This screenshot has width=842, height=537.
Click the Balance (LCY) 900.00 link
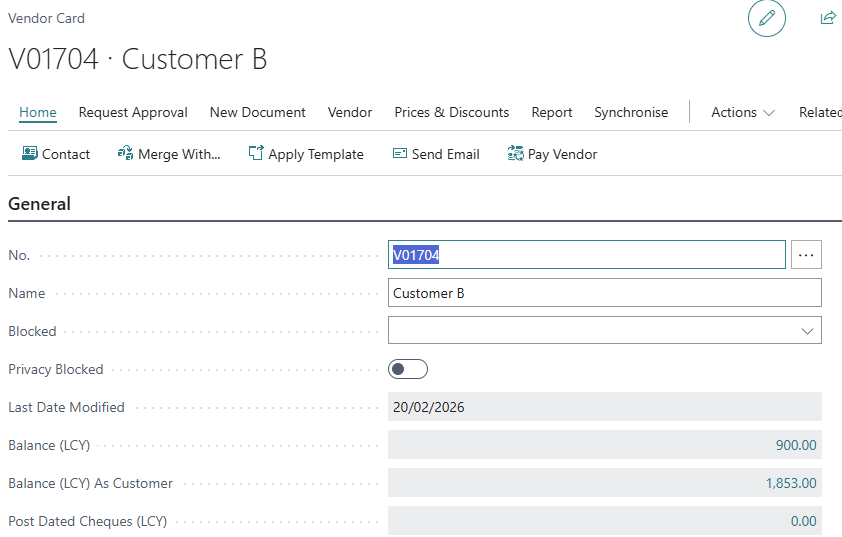(795, 446)
